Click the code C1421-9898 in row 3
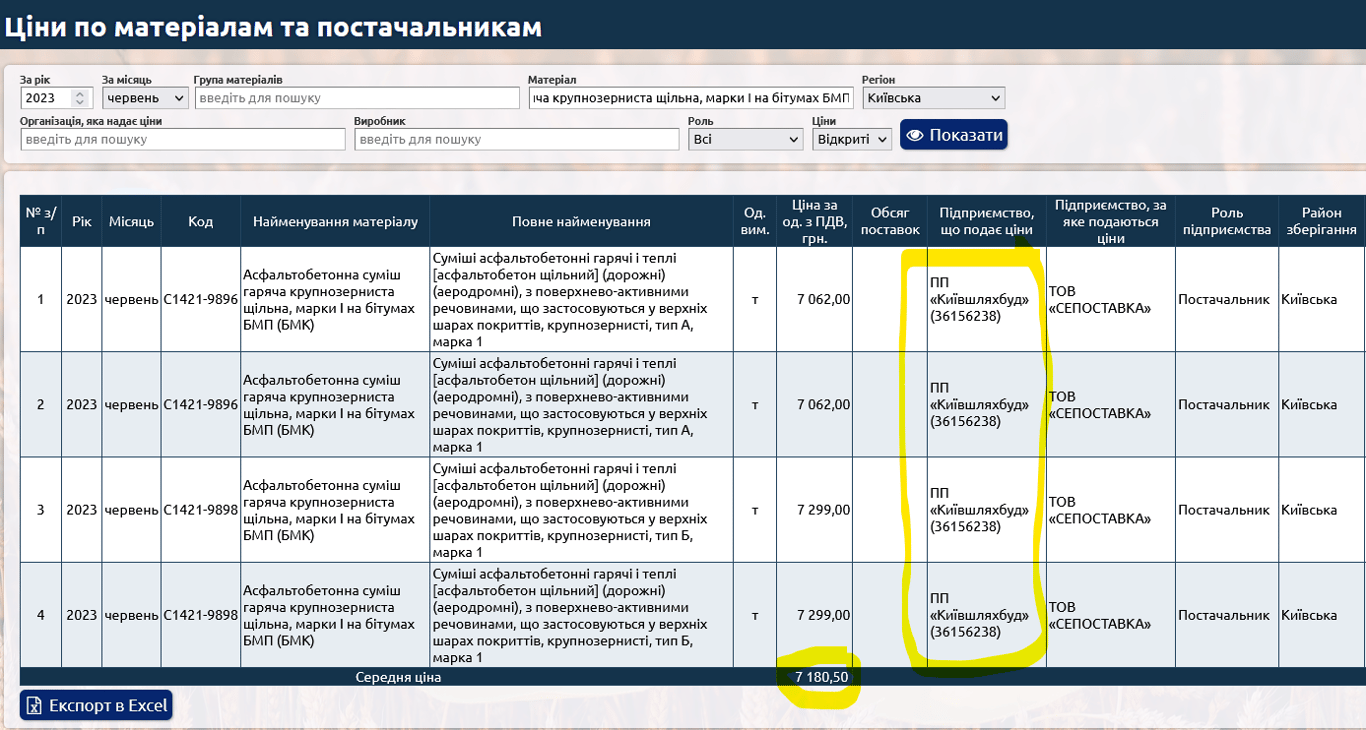The image size is (1366, 730). [200, 510]
